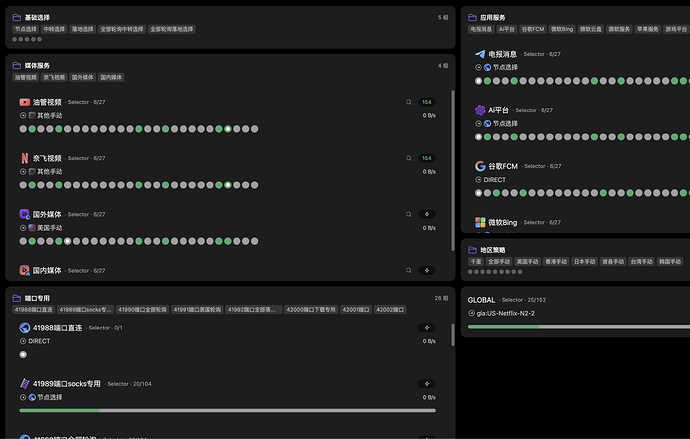The image size is (690, 439).
Task: Click the 地区策略 folder icon
Action: click(472, 250)
